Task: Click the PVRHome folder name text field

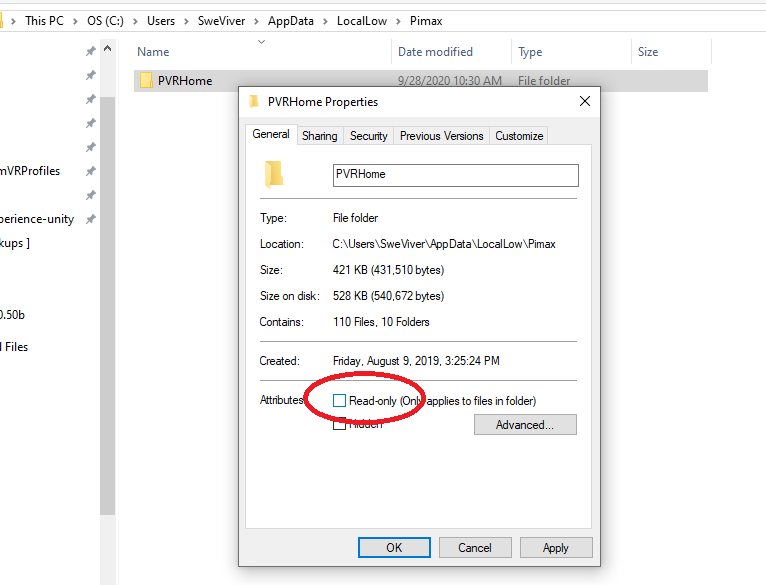Action: click(455, 175)
